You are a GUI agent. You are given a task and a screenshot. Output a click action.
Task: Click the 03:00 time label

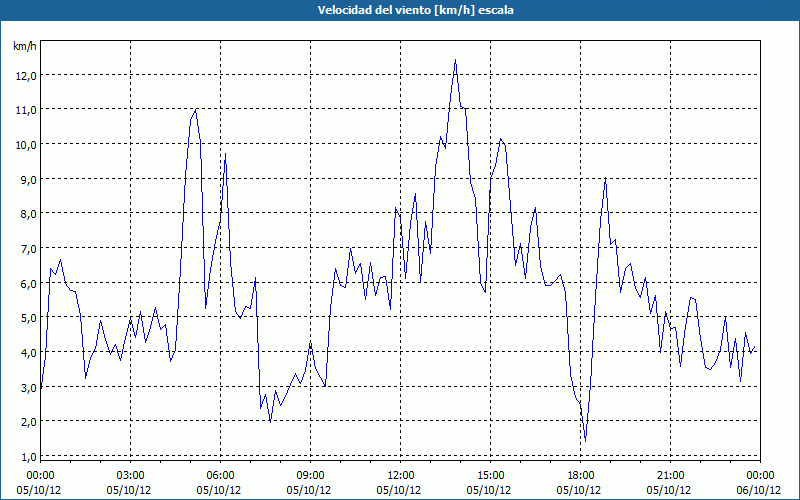[x=131, y=476]
